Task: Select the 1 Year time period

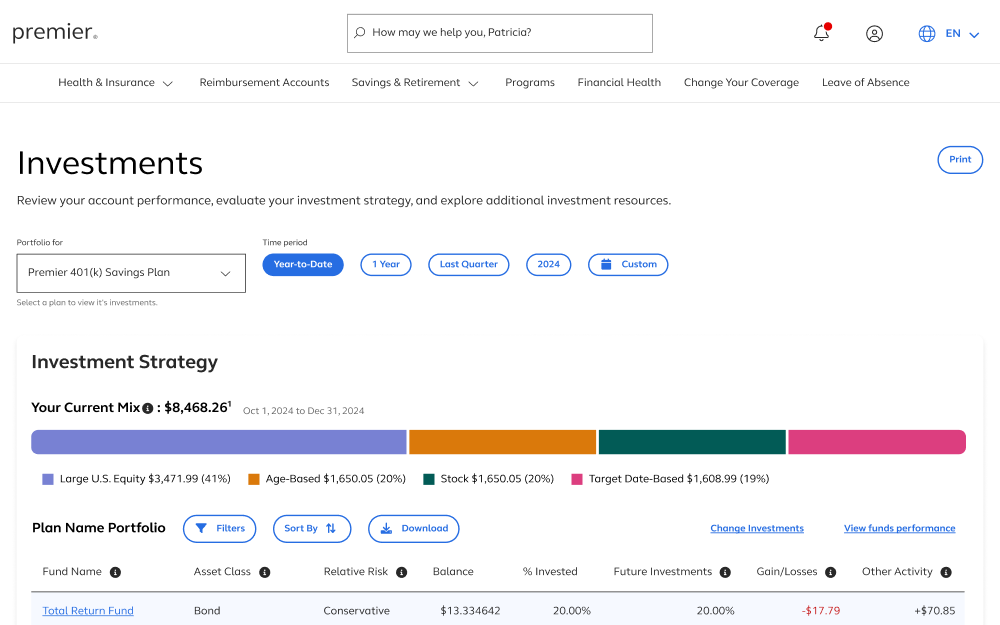Action: coord(386,264)
